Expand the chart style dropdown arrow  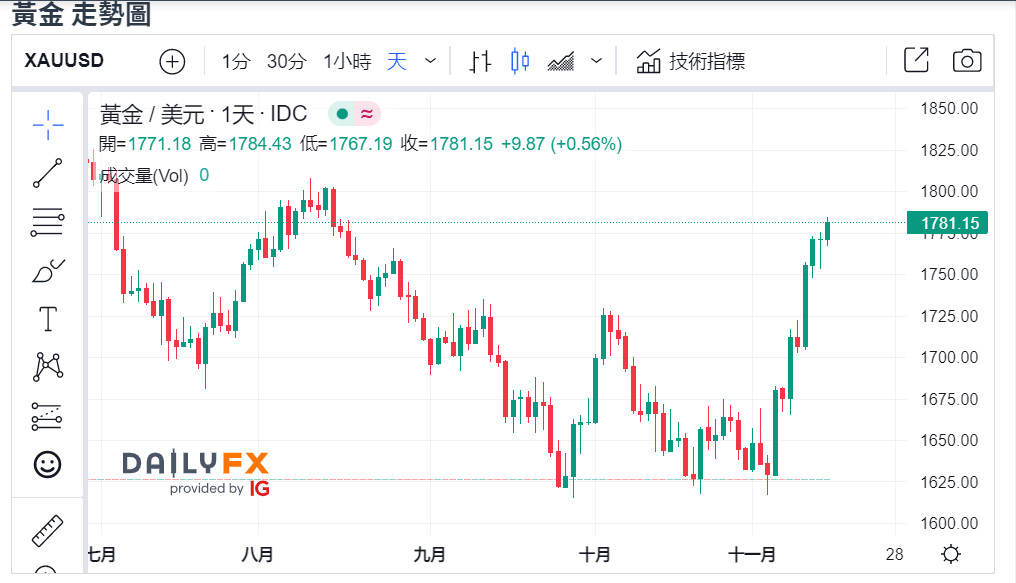tap(597, 61)
